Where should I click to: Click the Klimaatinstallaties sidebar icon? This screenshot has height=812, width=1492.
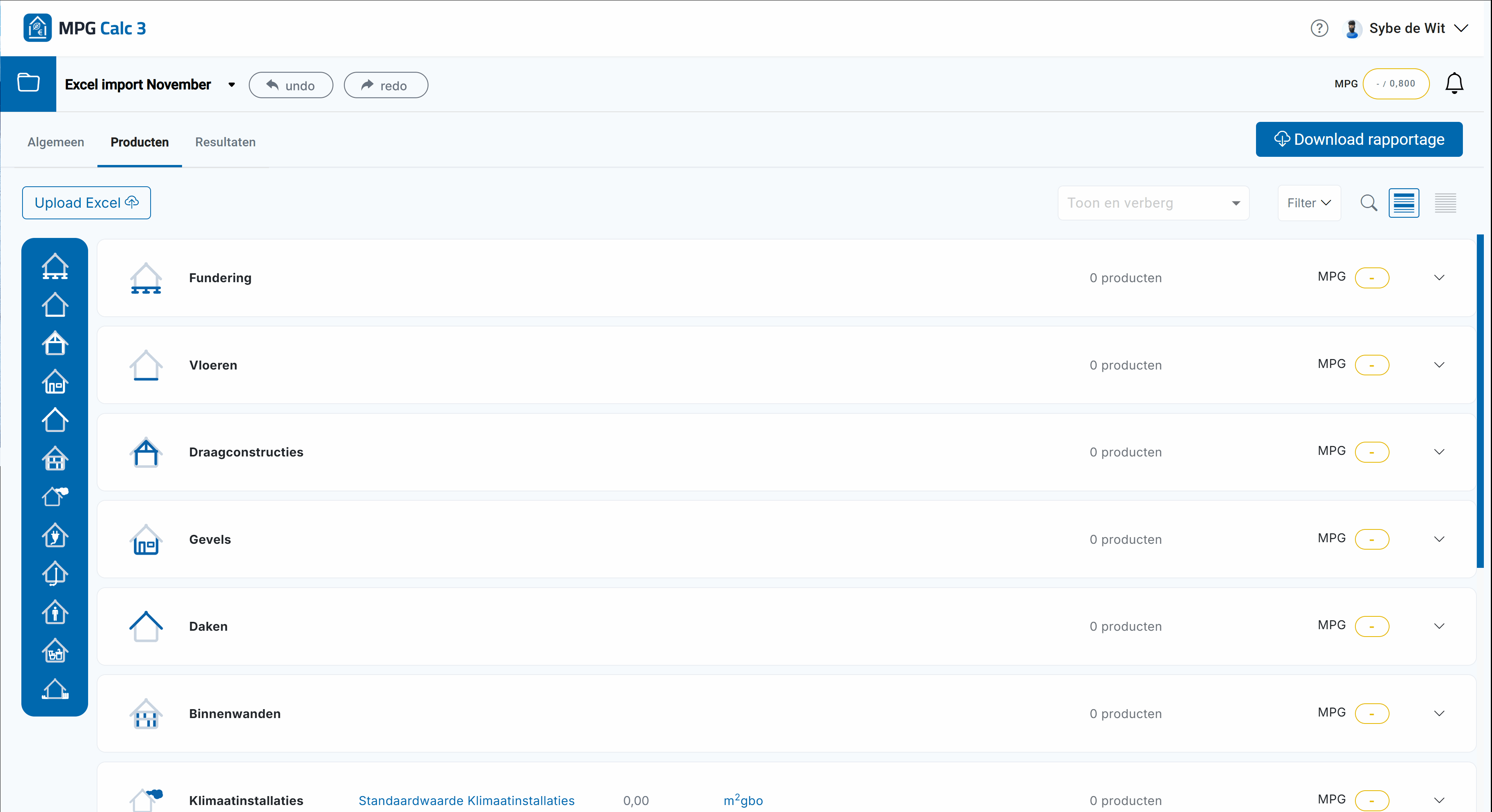[x=55, y=496]
